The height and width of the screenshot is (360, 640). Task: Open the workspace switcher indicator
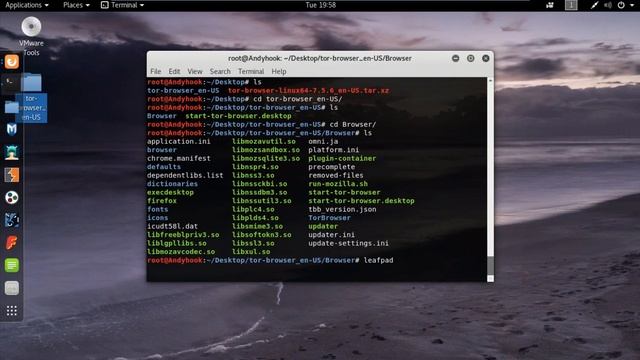[571, 5]
